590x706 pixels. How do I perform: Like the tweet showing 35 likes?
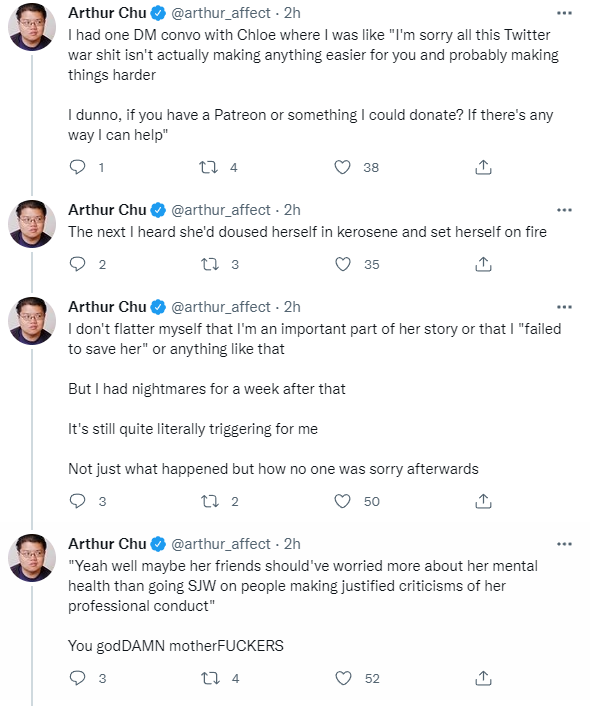click(x=343, y=264)
